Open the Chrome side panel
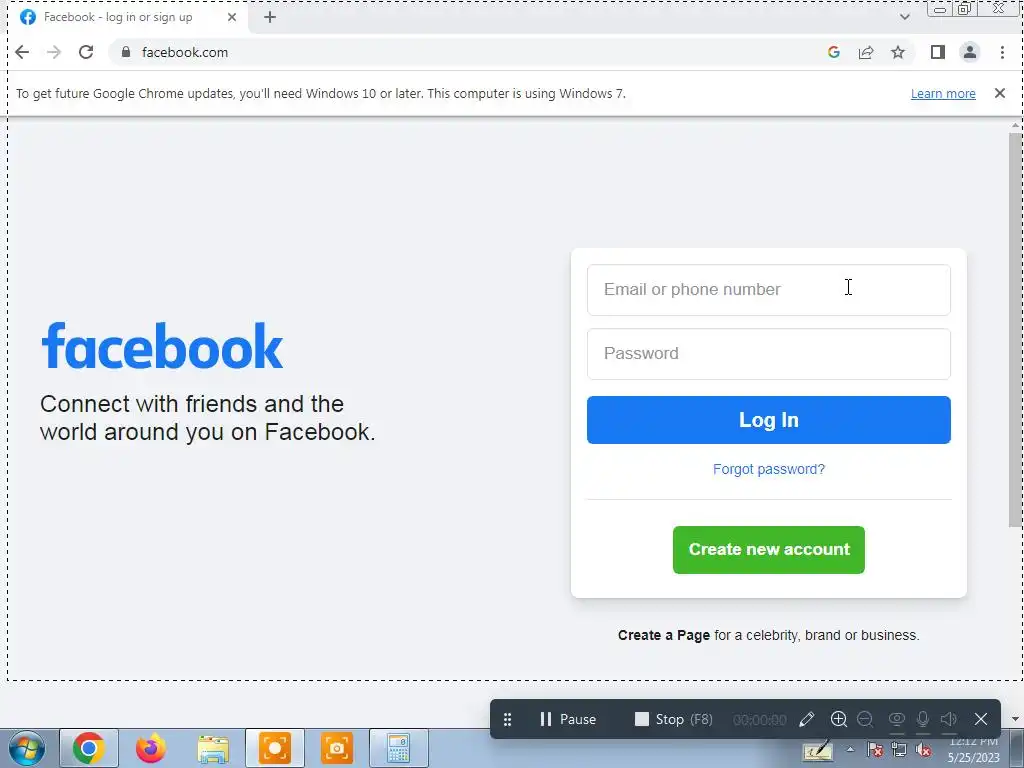The height and width of the screenshot is (768, 1024). click(x=938, y=52)
